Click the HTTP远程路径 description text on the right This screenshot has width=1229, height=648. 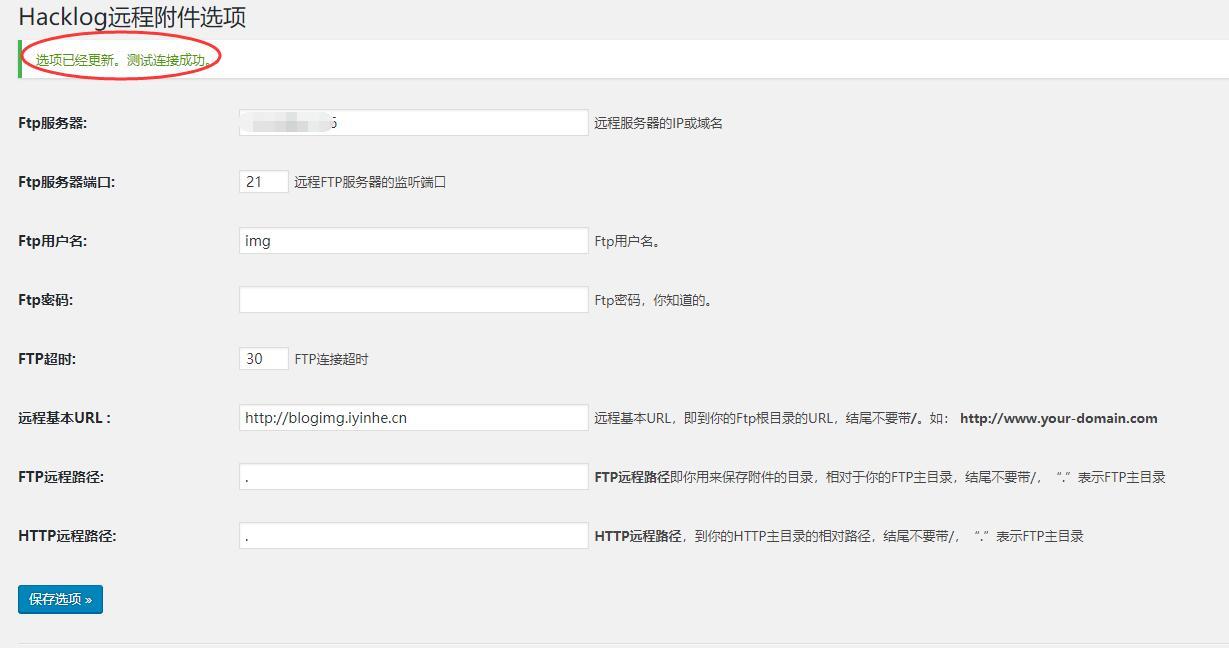point(839,536)
